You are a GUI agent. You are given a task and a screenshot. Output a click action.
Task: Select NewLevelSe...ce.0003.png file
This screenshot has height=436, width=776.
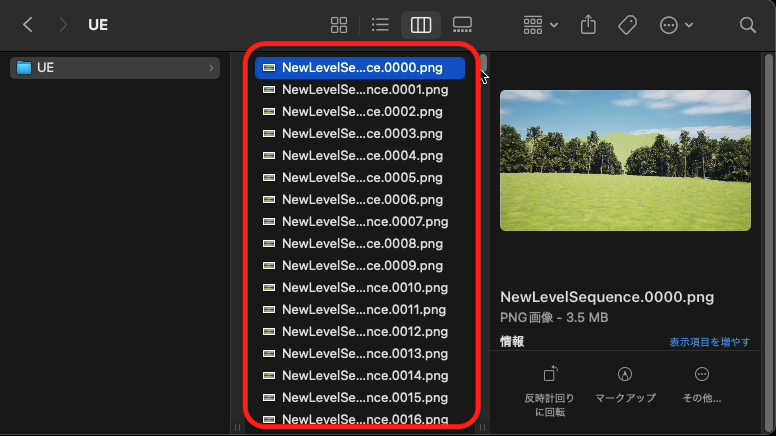pyautogui.click(x=360, y=134)
